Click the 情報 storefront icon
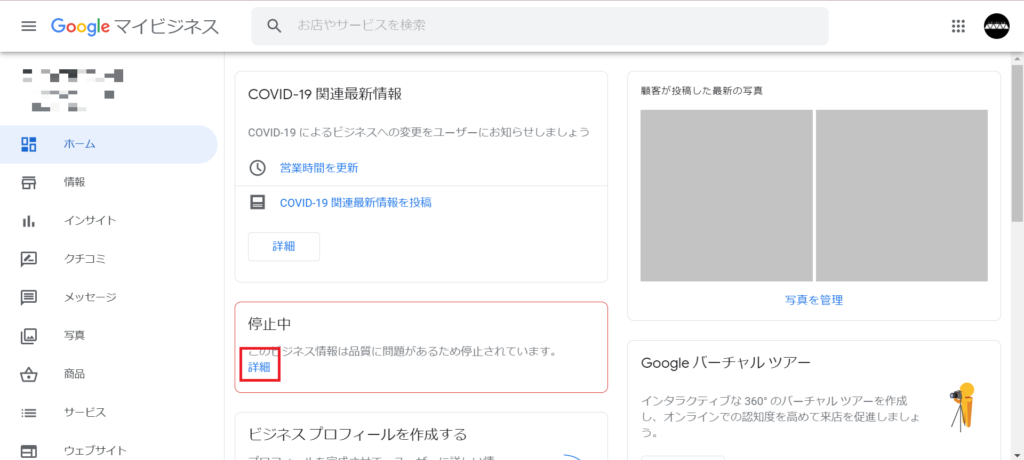1024x460 pixels. coord(29,182)
